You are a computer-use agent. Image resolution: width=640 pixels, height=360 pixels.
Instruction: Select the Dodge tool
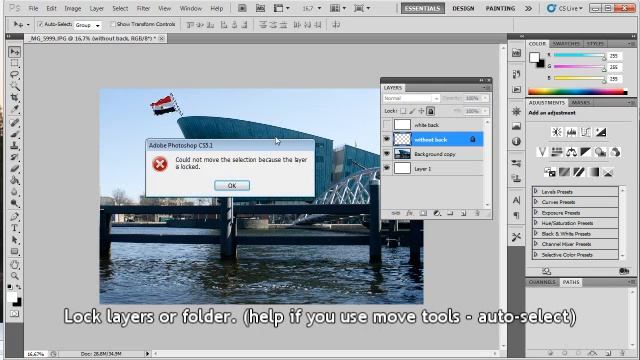(15, 203)
